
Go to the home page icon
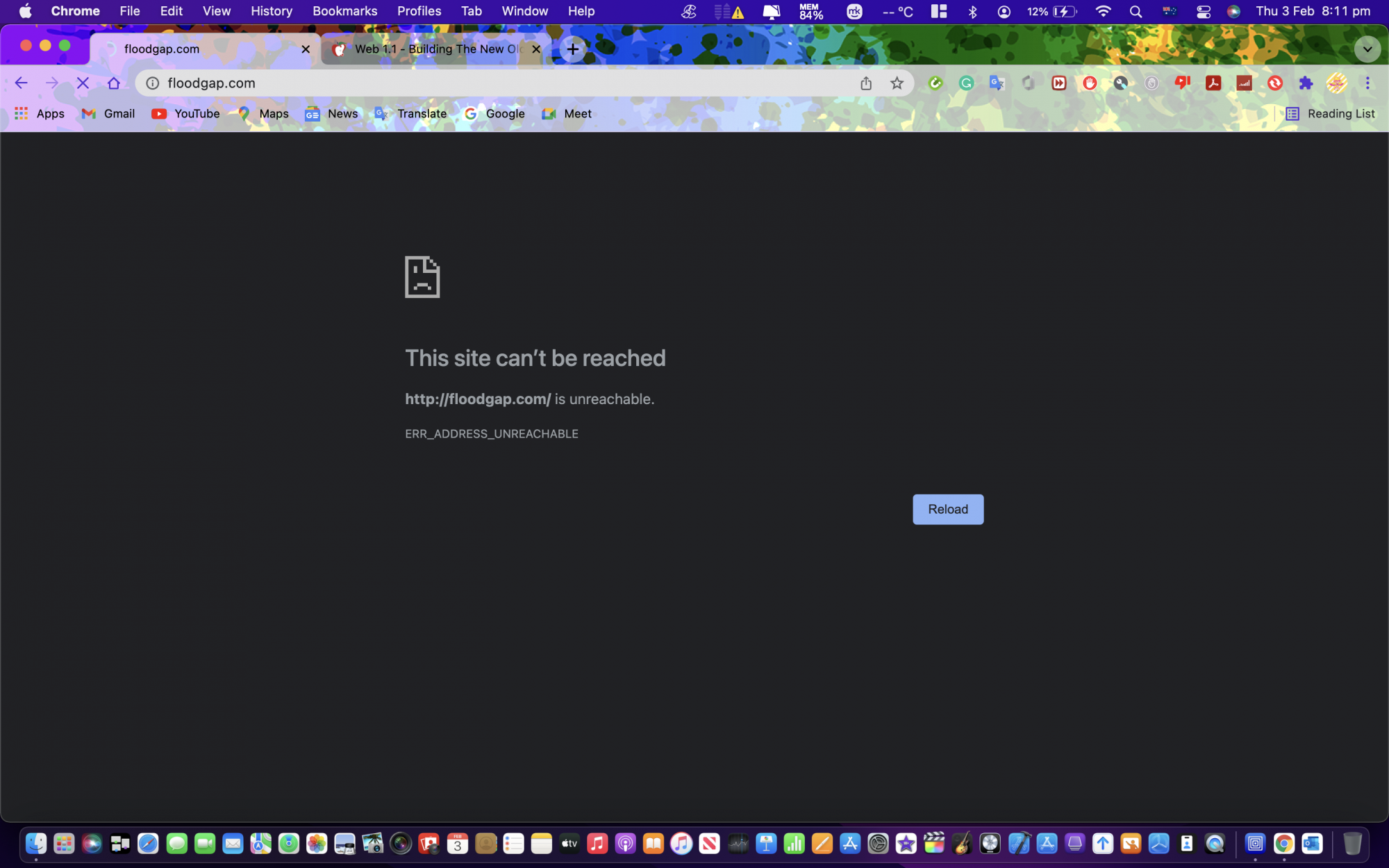point(114,83)
